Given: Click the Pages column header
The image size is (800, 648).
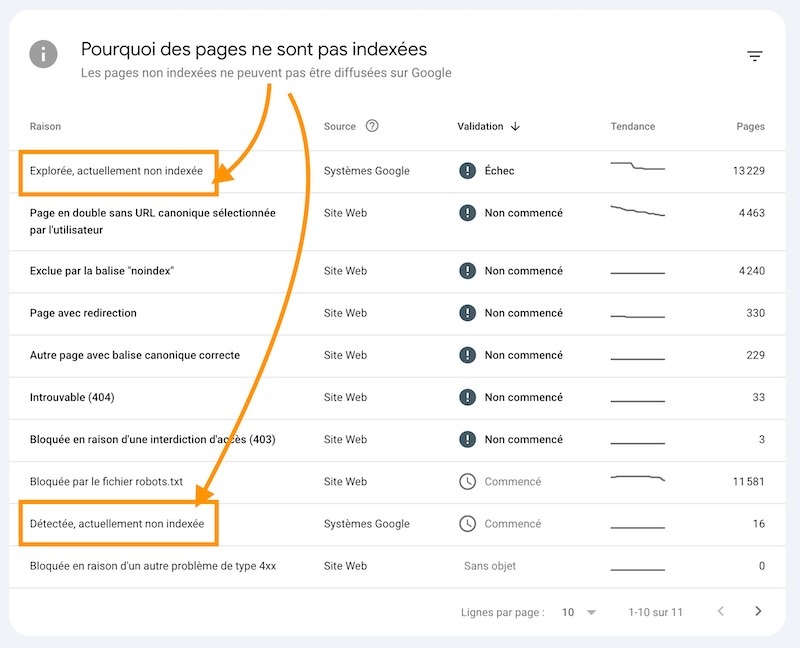Looking at the screenshot, I should (x=750, y=126).
